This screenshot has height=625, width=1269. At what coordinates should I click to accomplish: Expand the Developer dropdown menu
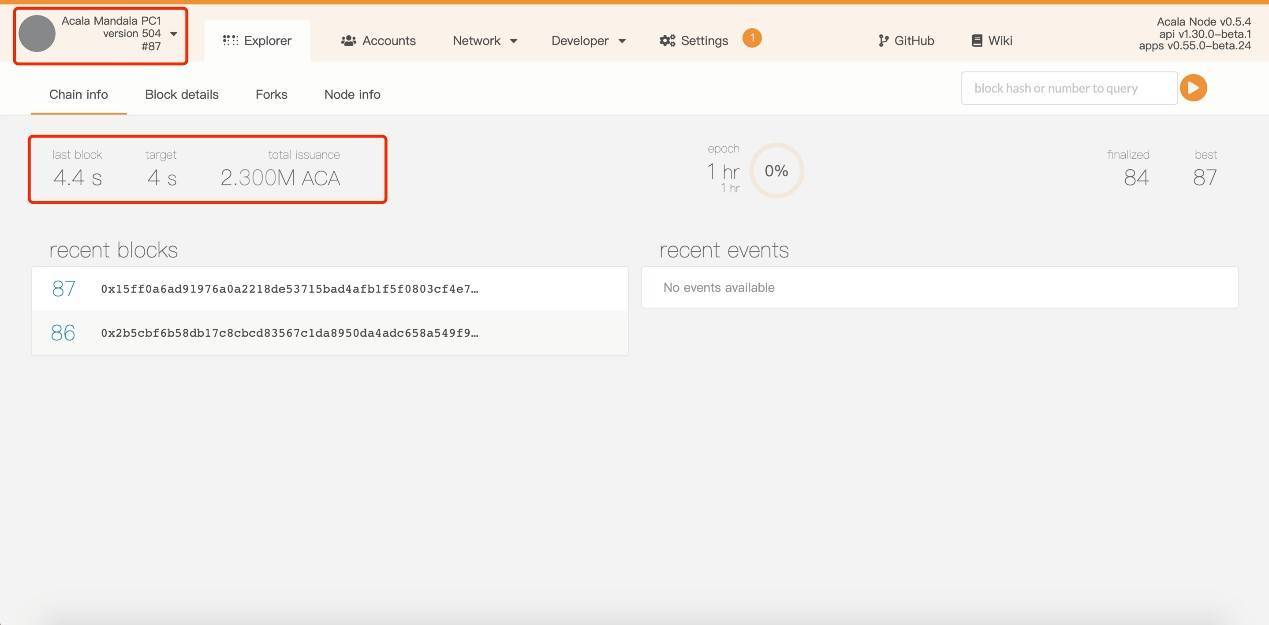point(588,41)
